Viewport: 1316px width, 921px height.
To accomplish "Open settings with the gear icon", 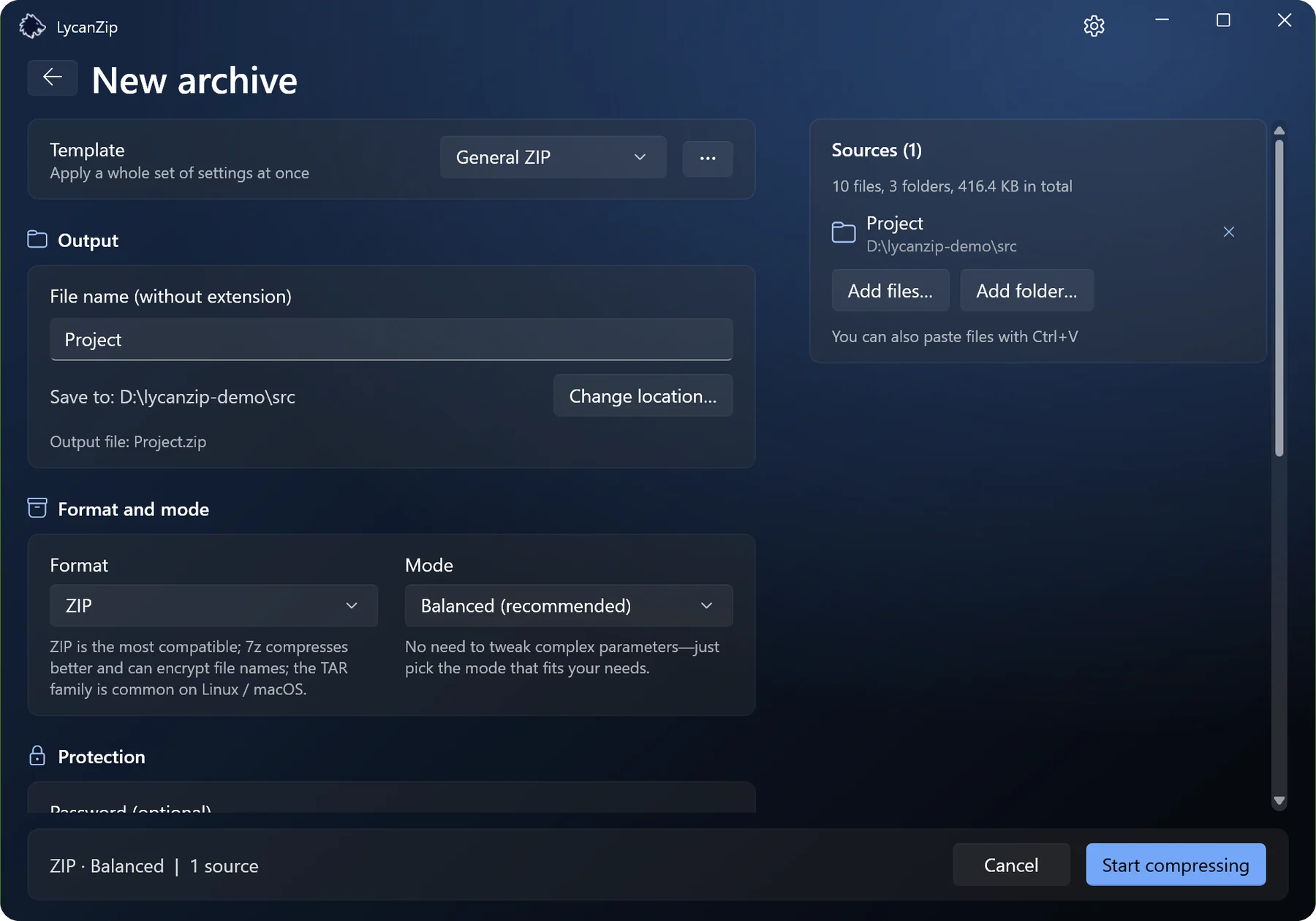I will (1094, 26).
